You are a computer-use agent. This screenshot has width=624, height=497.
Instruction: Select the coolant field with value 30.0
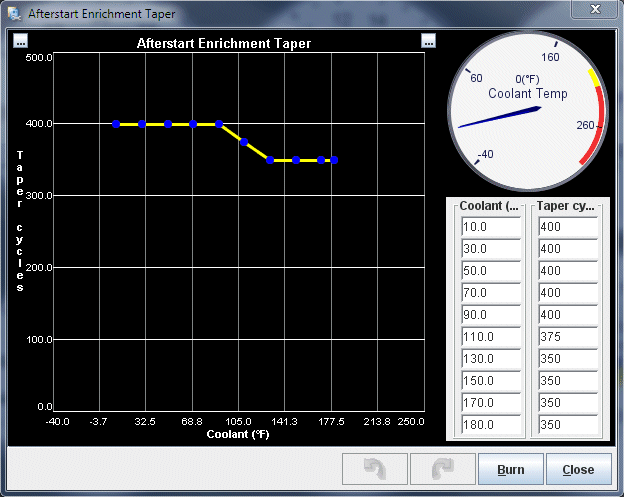point(491,249)
